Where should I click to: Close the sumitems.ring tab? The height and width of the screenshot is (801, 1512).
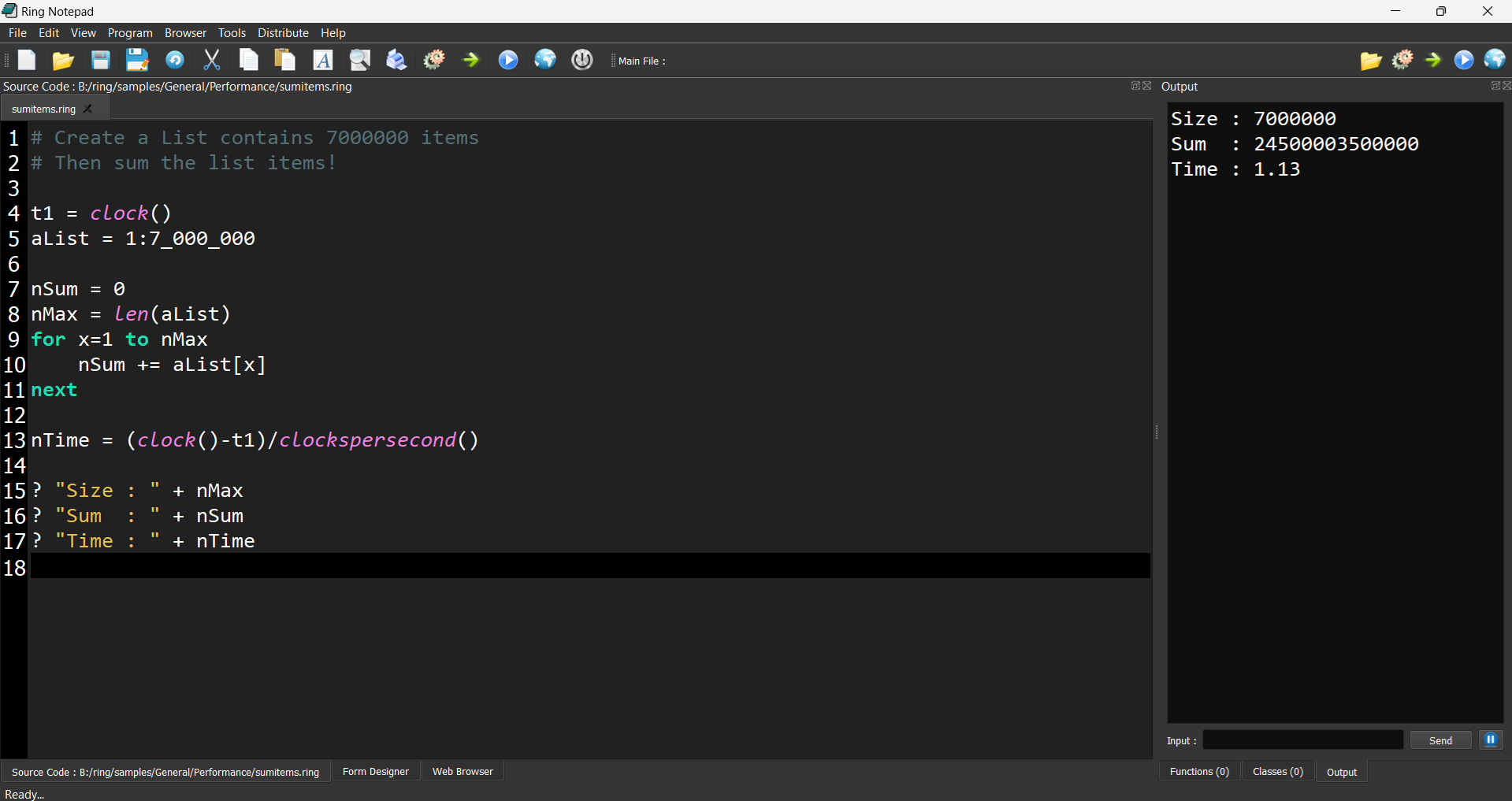click(88, 109)
